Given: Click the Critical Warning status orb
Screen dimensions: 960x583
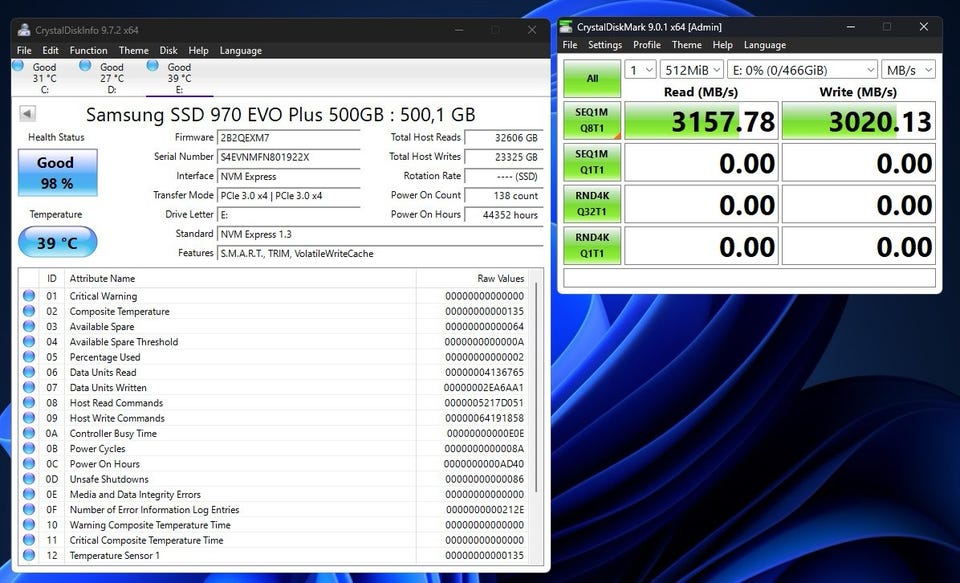Looking at the screenshot, I should click(x=29, y=296).
